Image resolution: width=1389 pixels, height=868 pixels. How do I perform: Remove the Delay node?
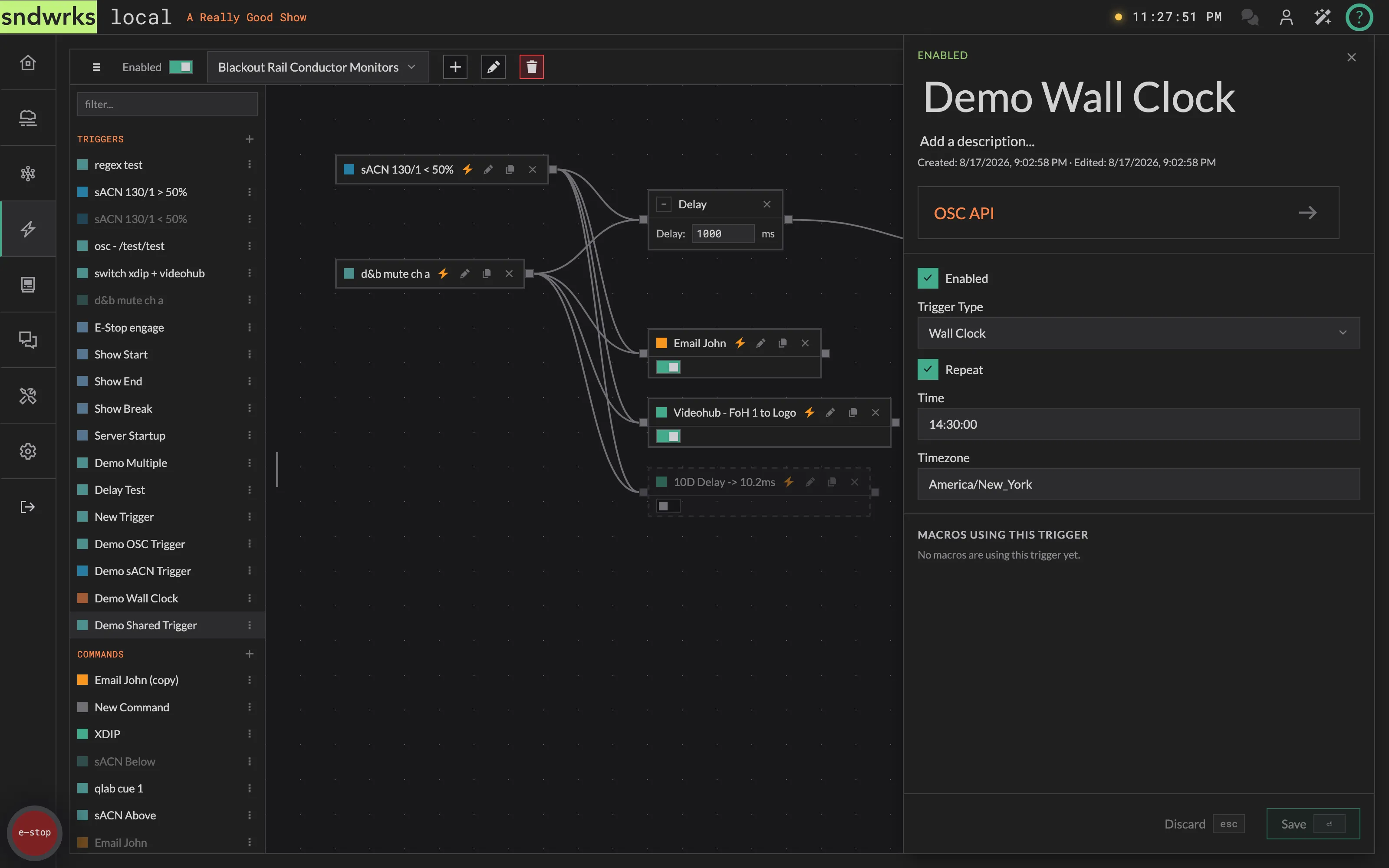pyautogui.click(x=767, y=204)
